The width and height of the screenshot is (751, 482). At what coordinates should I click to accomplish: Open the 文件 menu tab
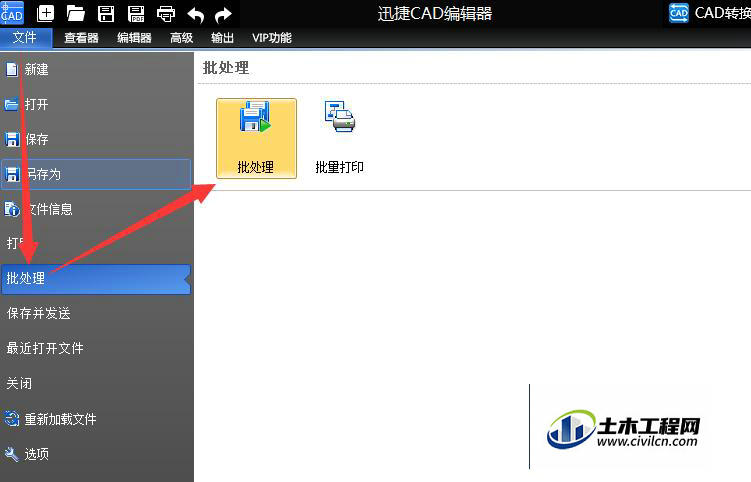point(25,37)
